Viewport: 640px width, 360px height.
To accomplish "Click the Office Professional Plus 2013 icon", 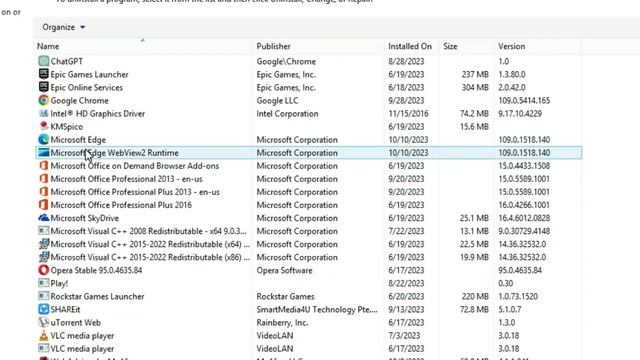I will (43, 192).
